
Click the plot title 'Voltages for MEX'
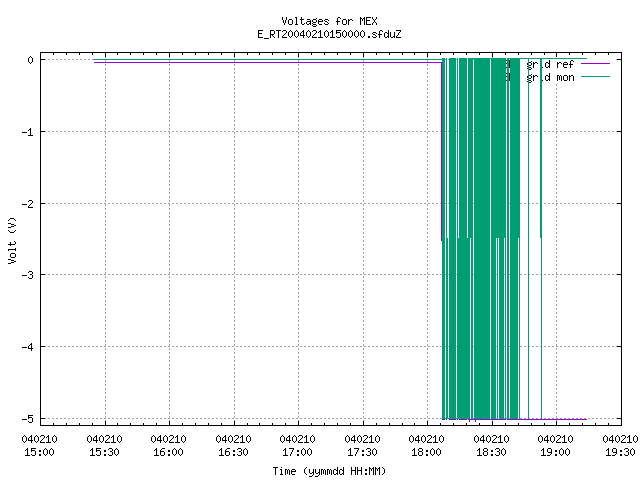(329, 21)
